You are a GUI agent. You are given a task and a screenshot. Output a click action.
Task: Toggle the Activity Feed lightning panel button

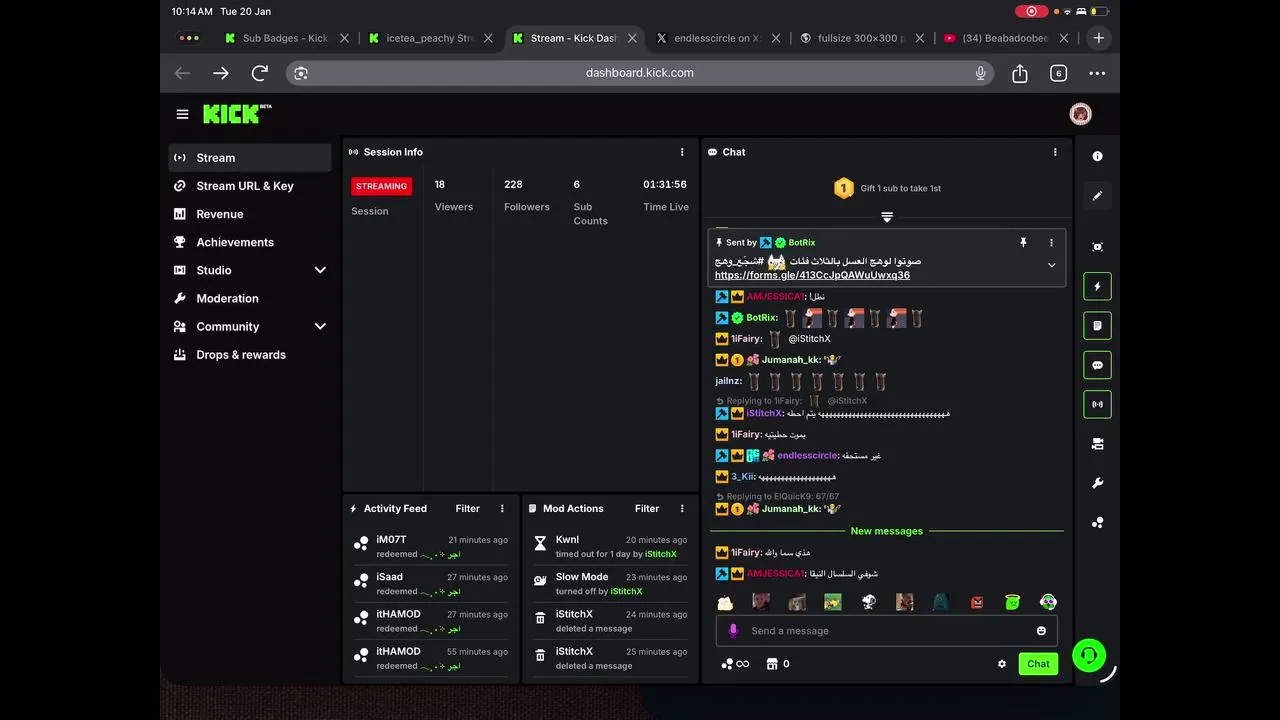(1097, 286)
